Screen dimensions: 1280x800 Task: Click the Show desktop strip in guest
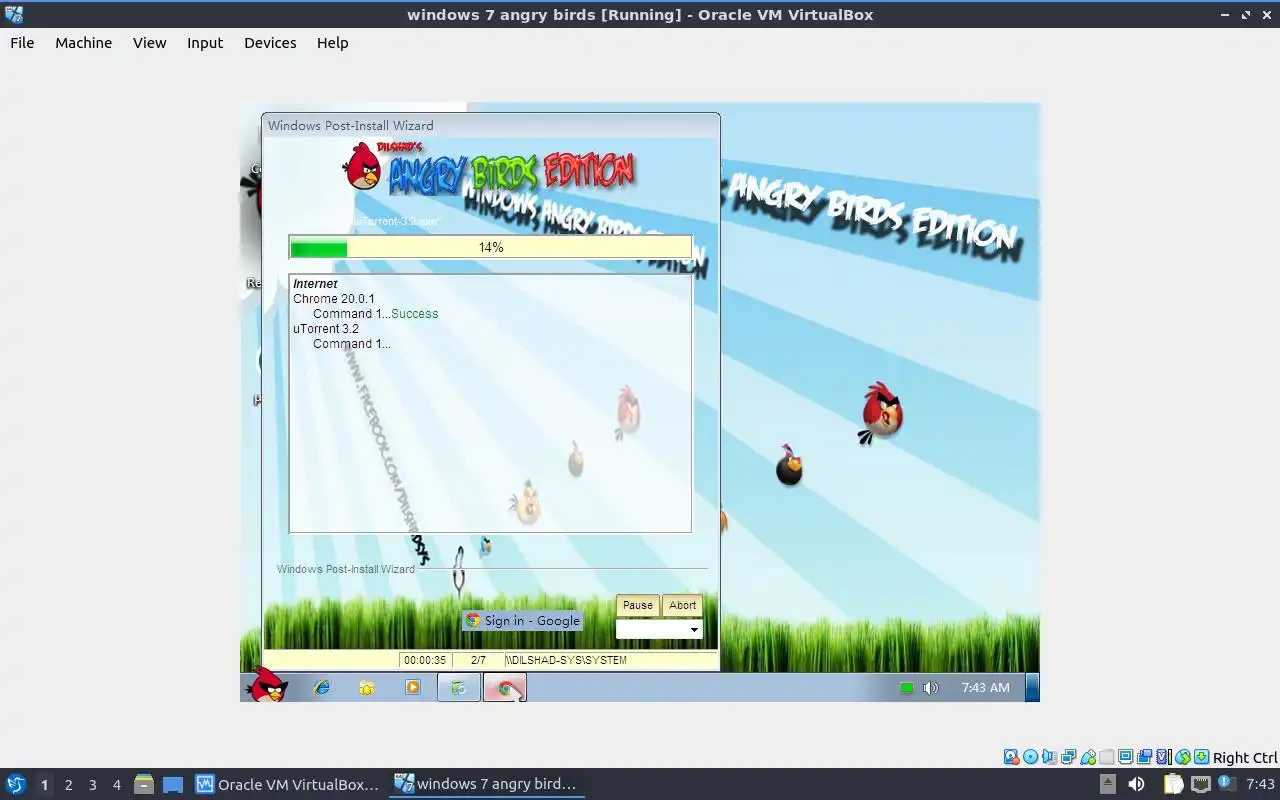[x=1033, y=687]
